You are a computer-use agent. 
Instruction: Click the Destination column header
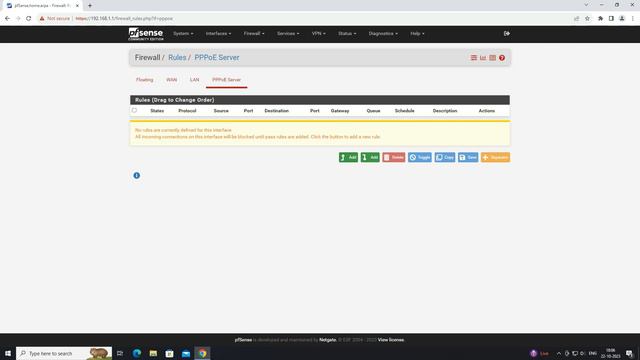276,111
